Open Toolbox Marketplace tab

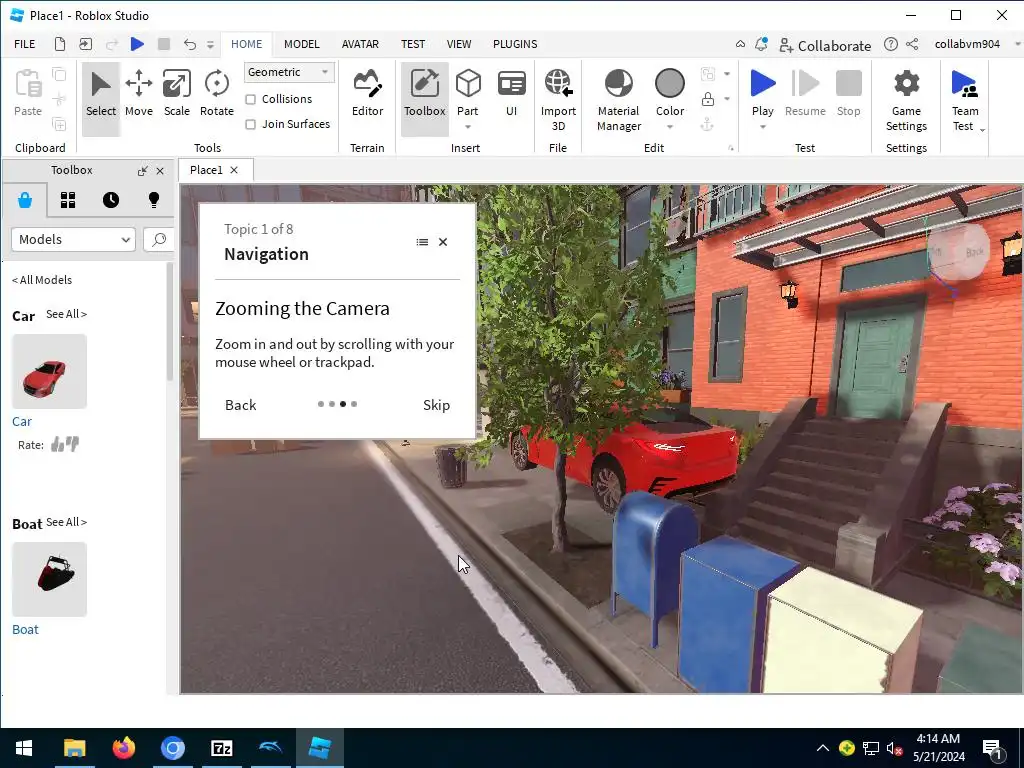coord(25,200)
